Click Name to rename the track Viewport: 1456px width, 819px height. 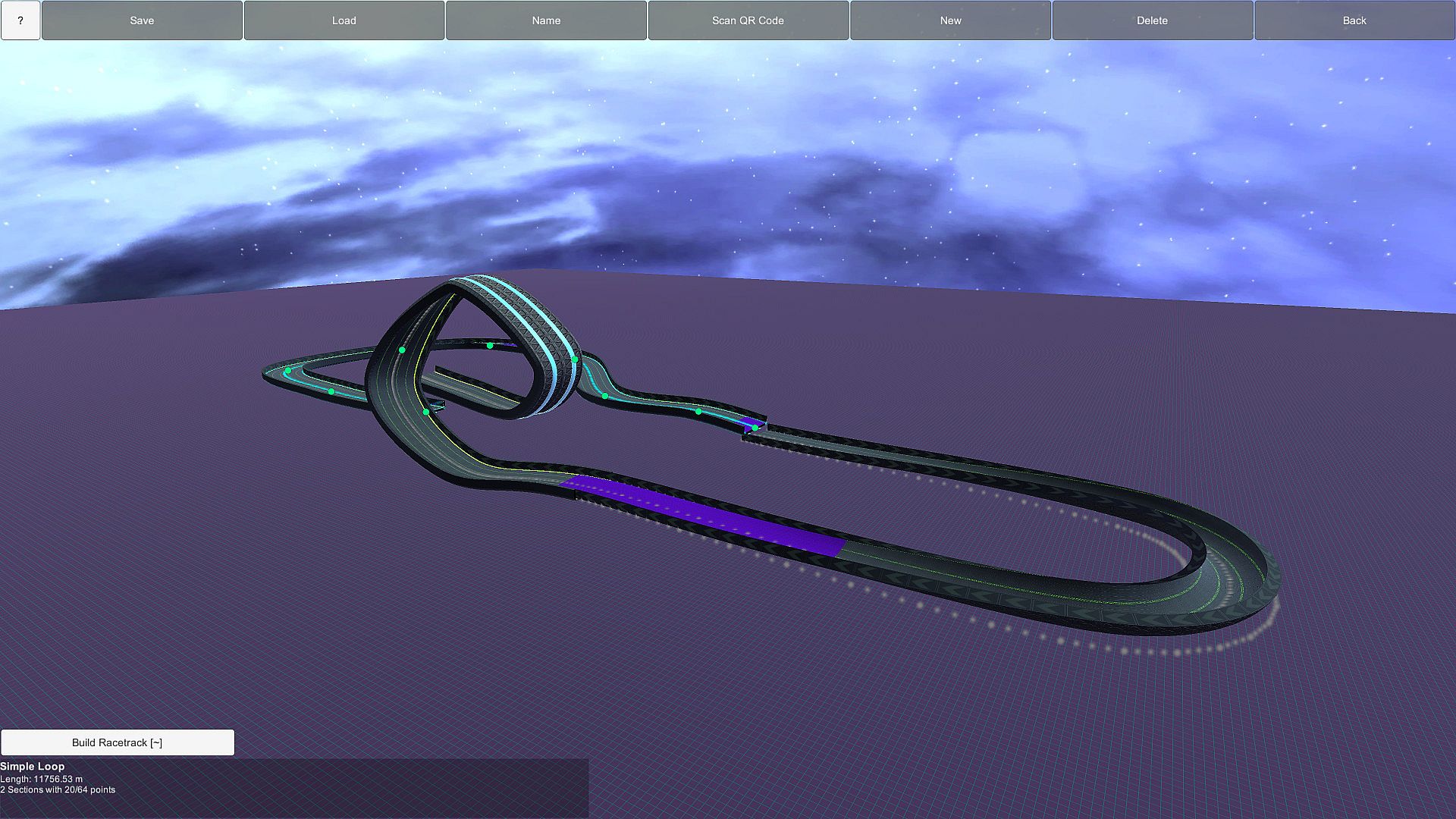coord(546,20)
